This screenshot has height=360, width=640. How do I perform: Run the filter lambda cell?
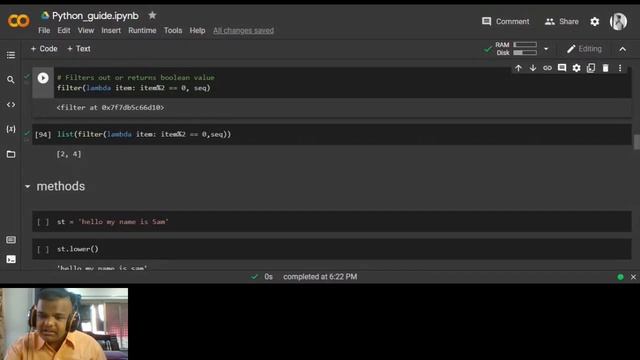pyautogui.click(x=43, y=78)
